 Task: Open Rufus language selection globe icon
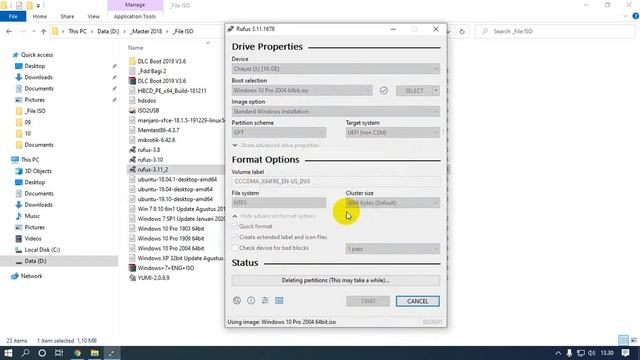click(237, 301)
